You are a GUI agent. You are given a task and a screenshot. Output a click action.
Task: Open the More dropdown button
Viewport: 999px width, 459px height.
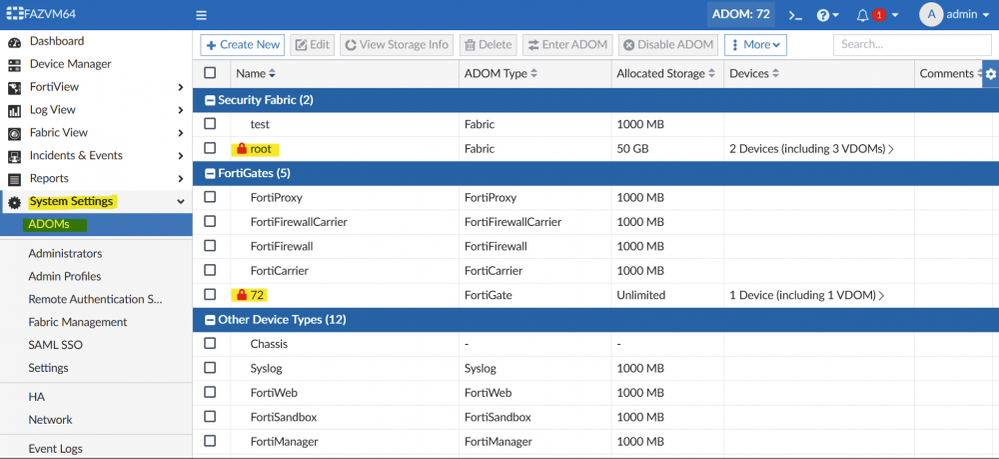(x=755, y=45)
